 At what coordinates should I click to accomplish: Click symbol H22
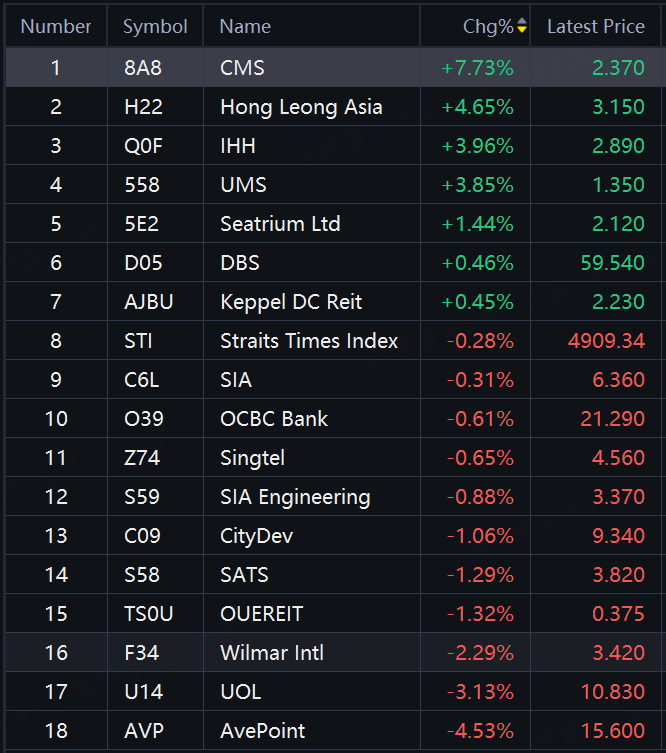[x=143, y=107]
